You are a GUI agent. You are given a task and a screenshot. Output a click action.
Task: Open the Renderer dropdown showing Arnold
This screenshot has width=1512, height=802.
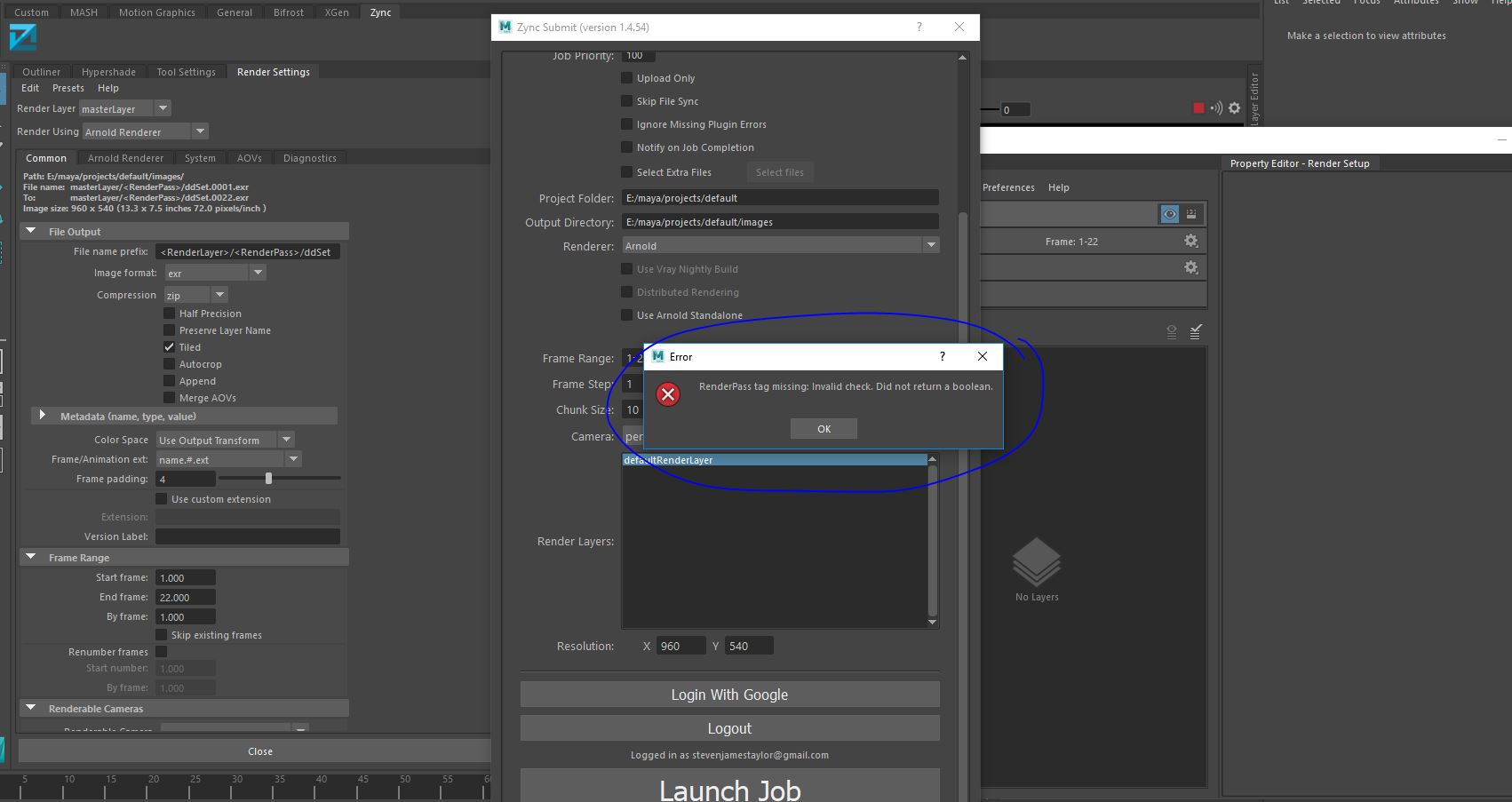coord(780,246)
